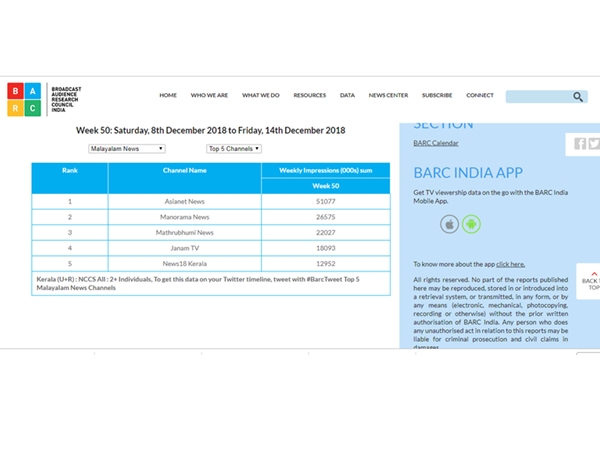Screen dimensions: 600x450
Task: Open the BARC Calendar link
Action: point(436,143)
